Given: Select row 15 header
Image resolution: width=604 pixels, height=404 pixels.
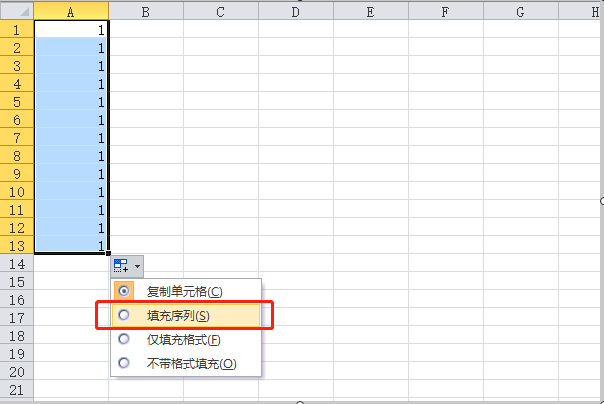Looking at the screenshot, I should click(17, 282).
